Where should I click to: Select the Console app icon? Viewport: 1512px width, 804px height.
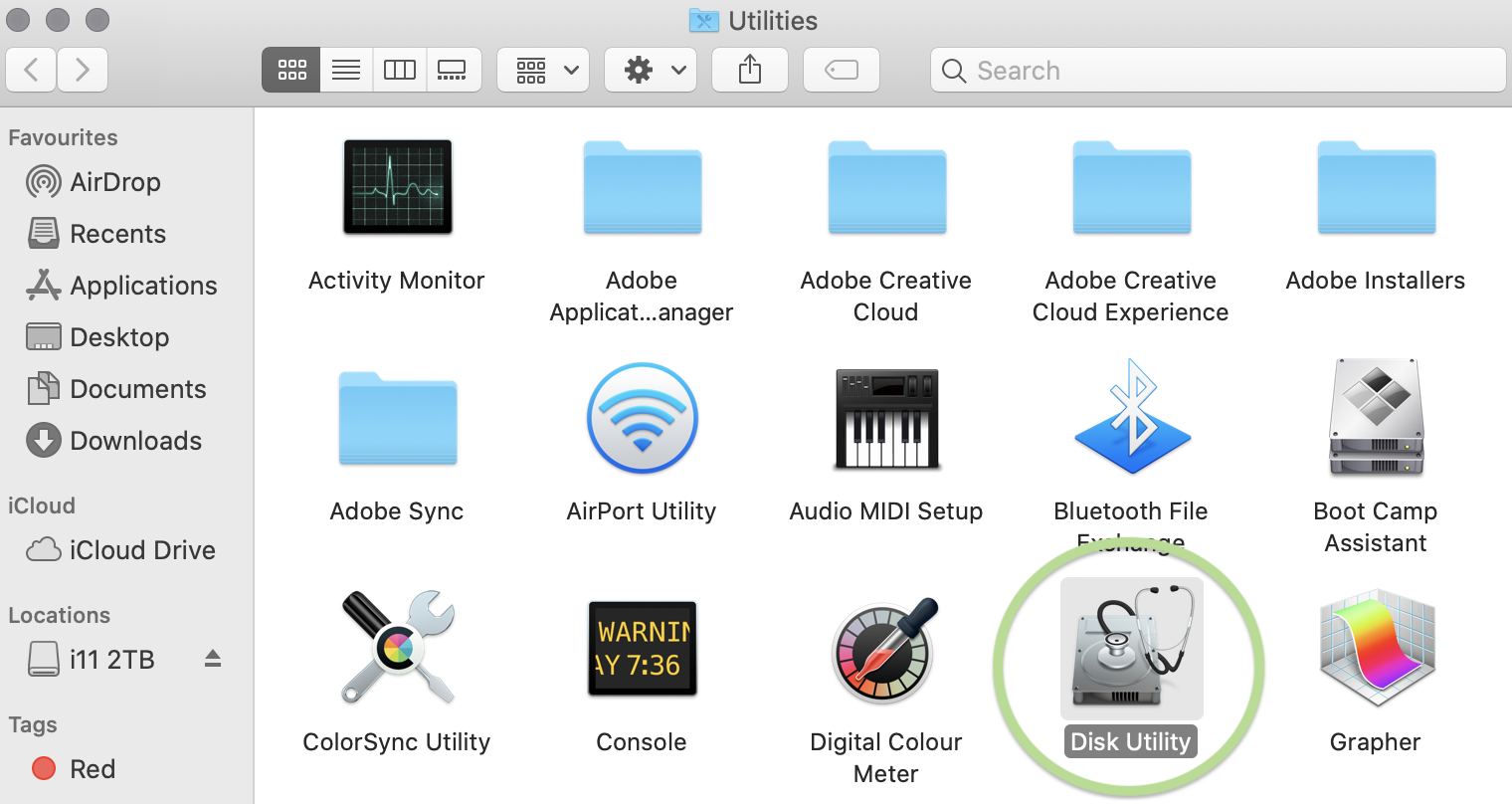pyautogui.click(x=642, y=649)
